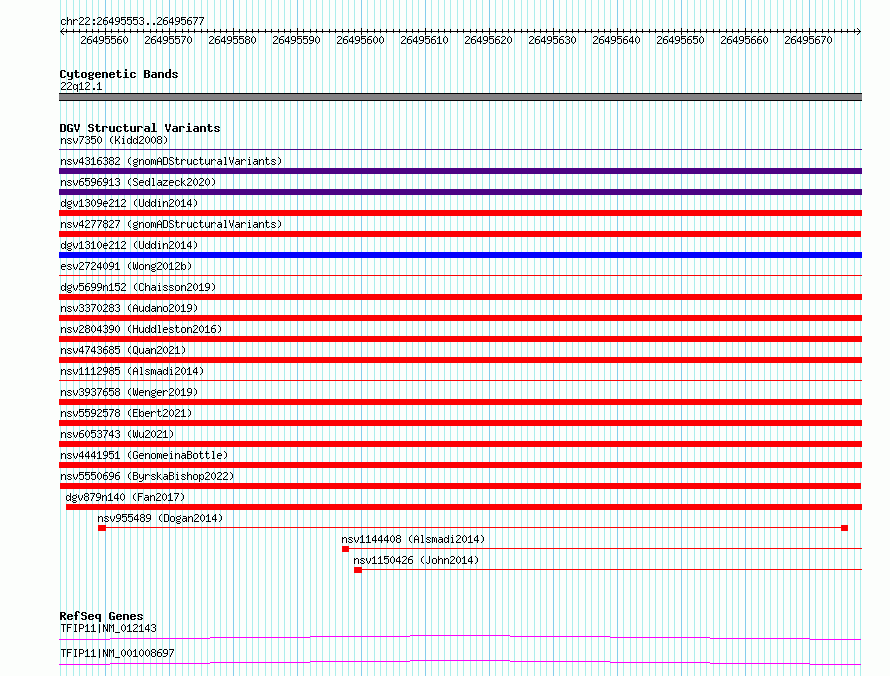Click the nsv4743685 (Quan2021) label

coord(123,350)
